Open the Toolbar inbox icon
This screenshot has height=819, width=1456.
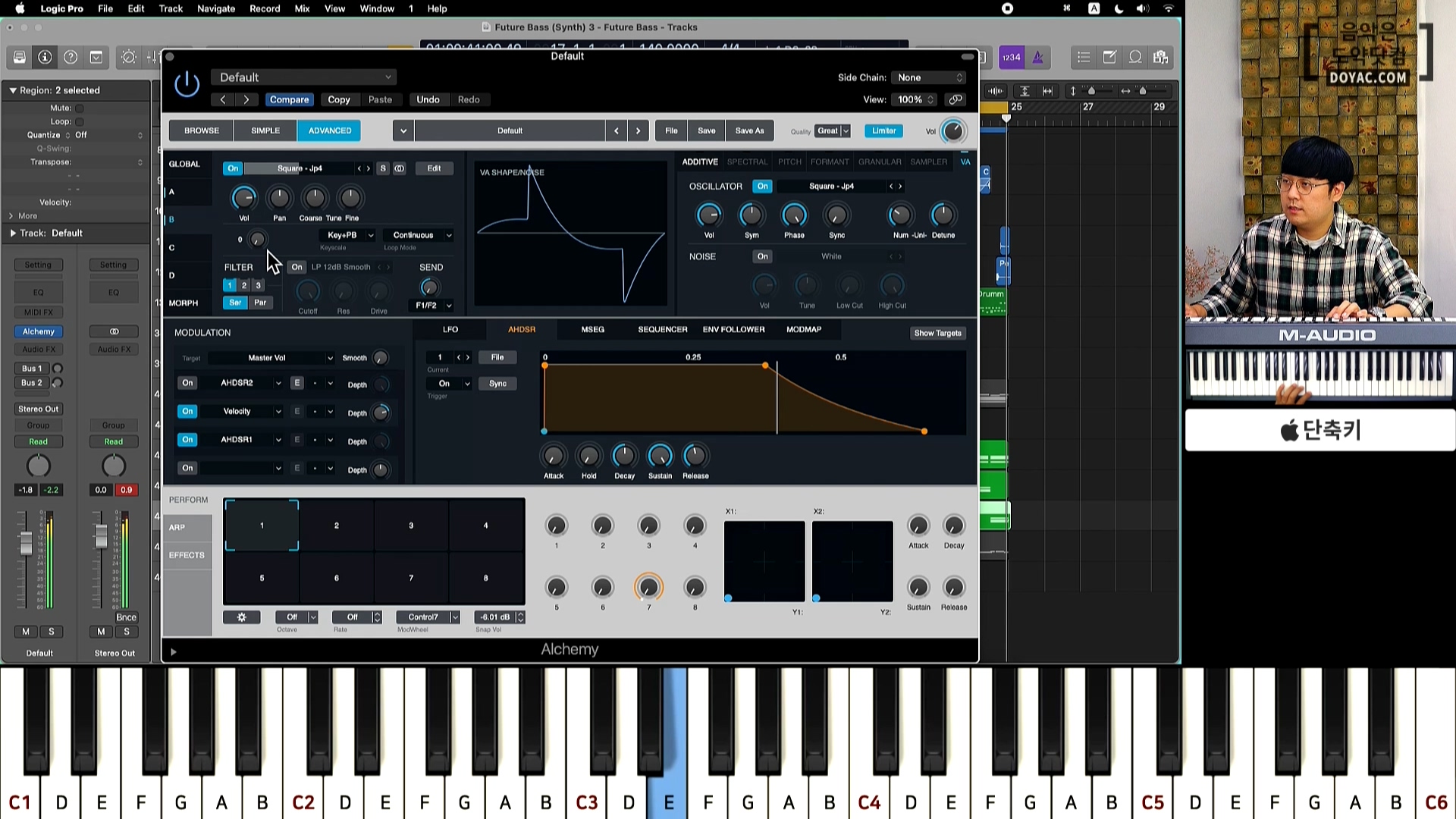coord(96,58)
